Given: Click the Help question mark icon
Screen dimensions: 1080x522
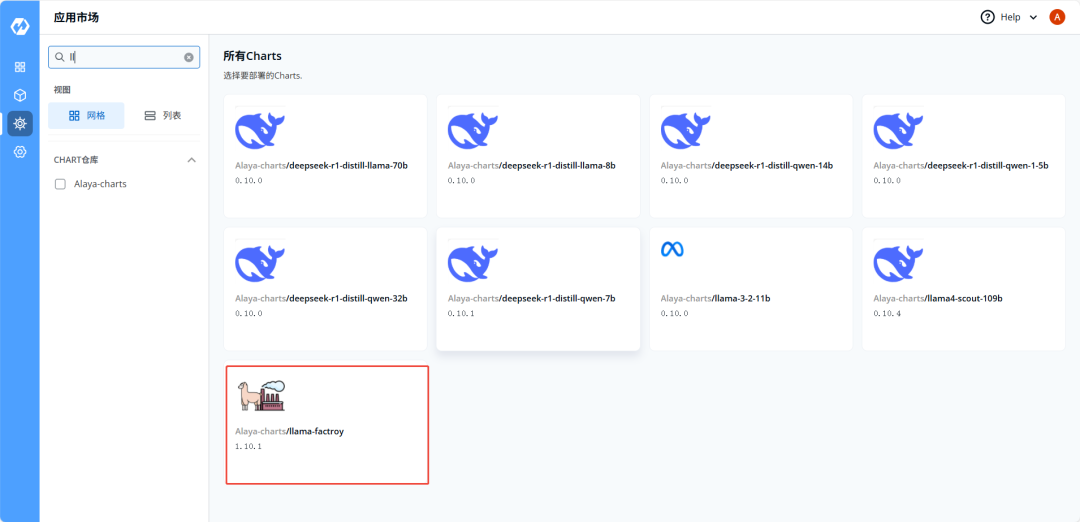Looking at the screenshot, I should pyautogui.click(x=988, y=17).
